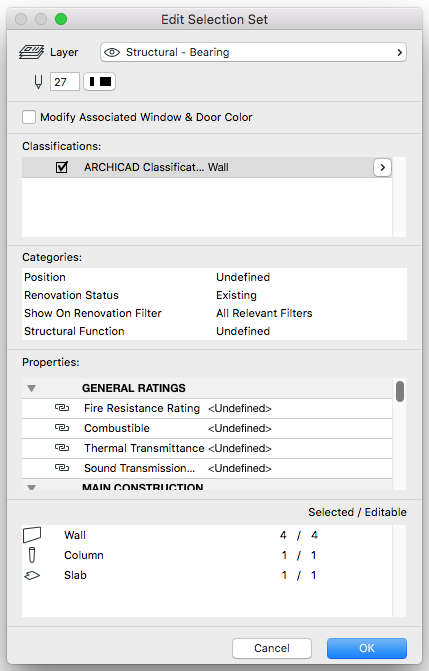Click the pen icon beside 27

(x=38, y=82)
